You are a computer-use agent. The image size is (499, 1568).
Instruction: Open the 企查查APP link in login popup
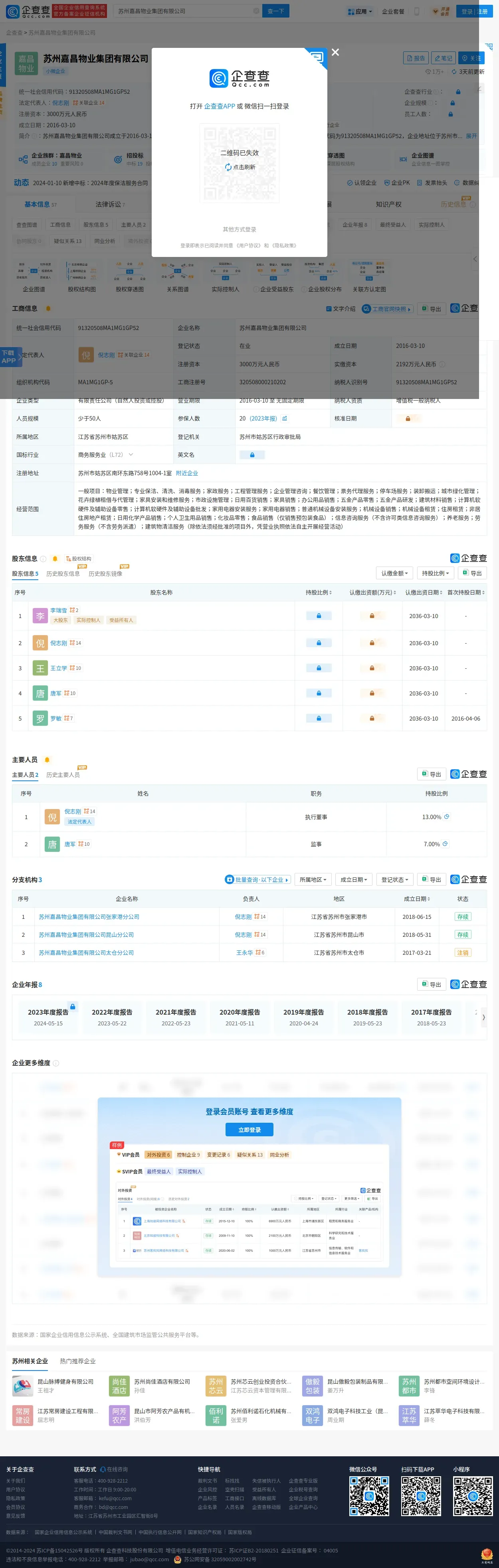click(219, 106)
